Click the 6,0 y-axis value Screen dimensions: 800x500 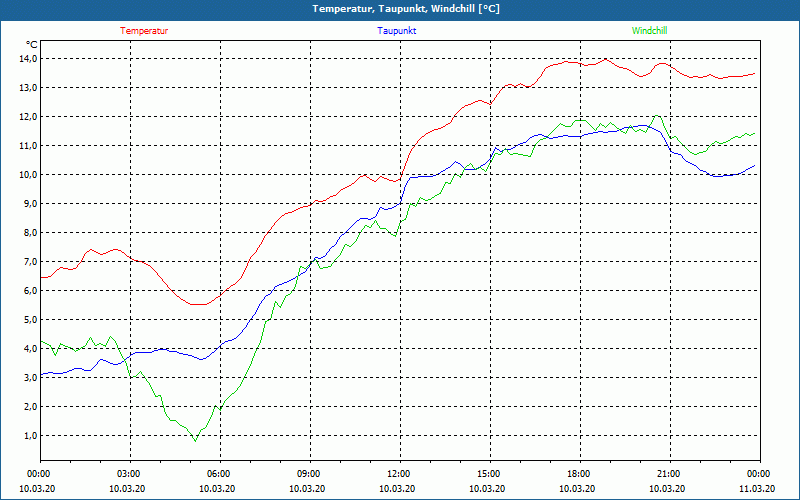(31, 291)
